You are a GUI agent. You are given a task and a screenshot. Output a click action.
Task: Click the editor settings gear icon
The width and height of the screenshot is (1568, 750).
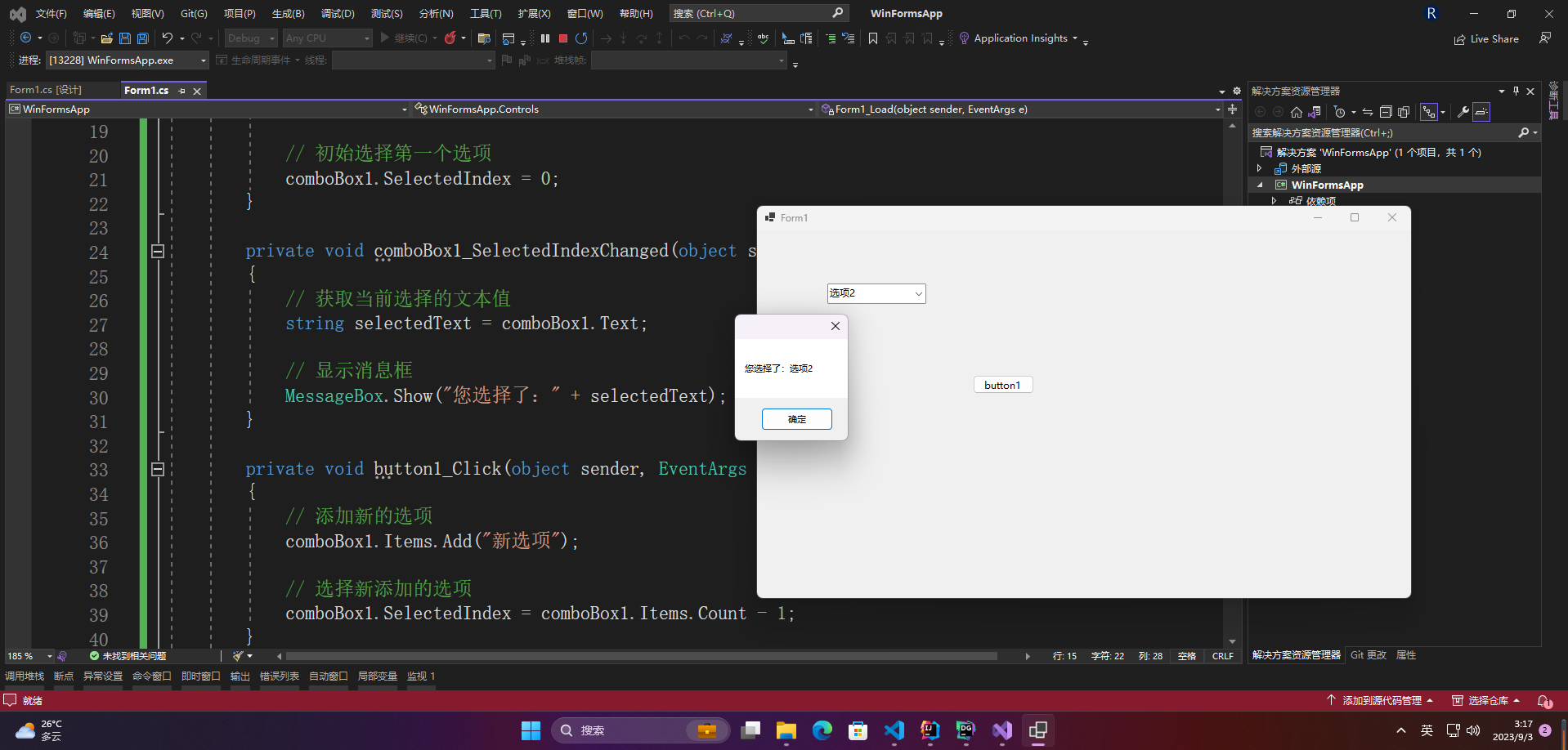pos(1236,91)
